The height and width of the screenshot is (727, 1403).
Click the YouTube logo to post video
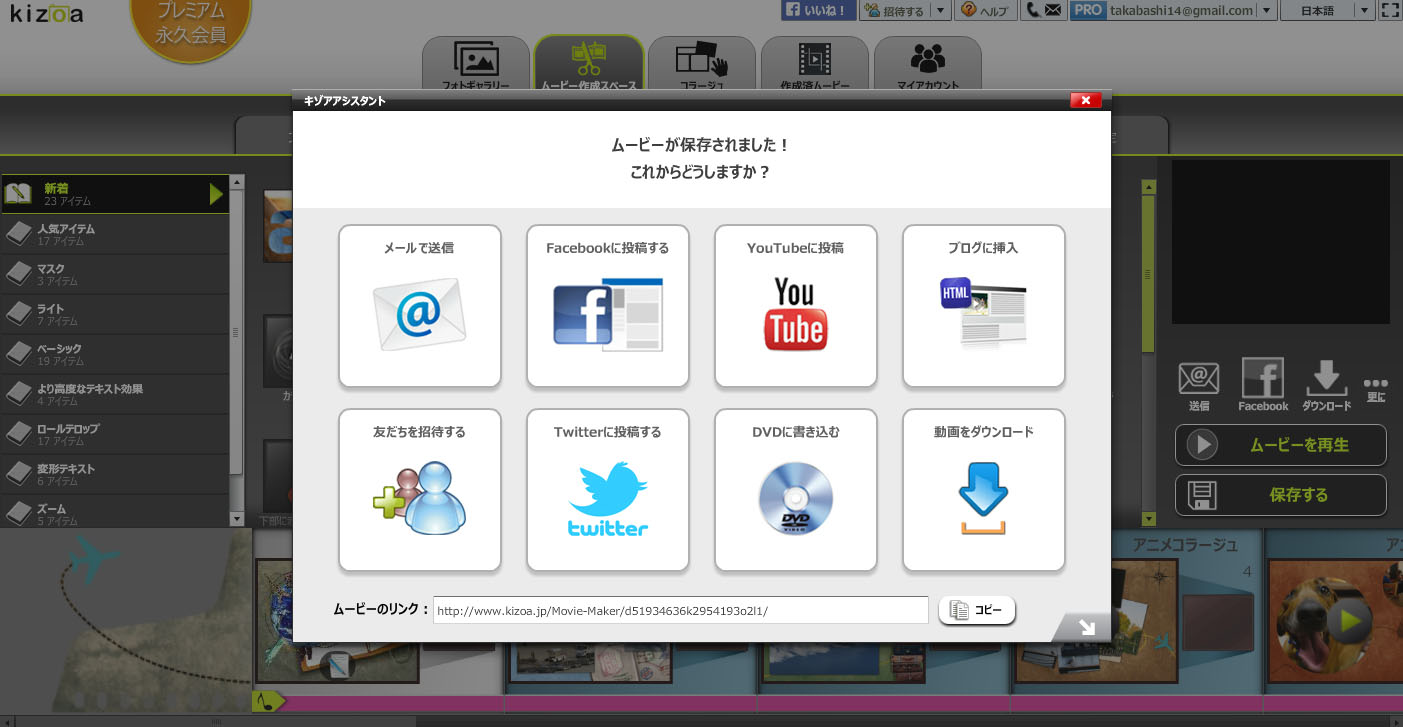[795, 315]
